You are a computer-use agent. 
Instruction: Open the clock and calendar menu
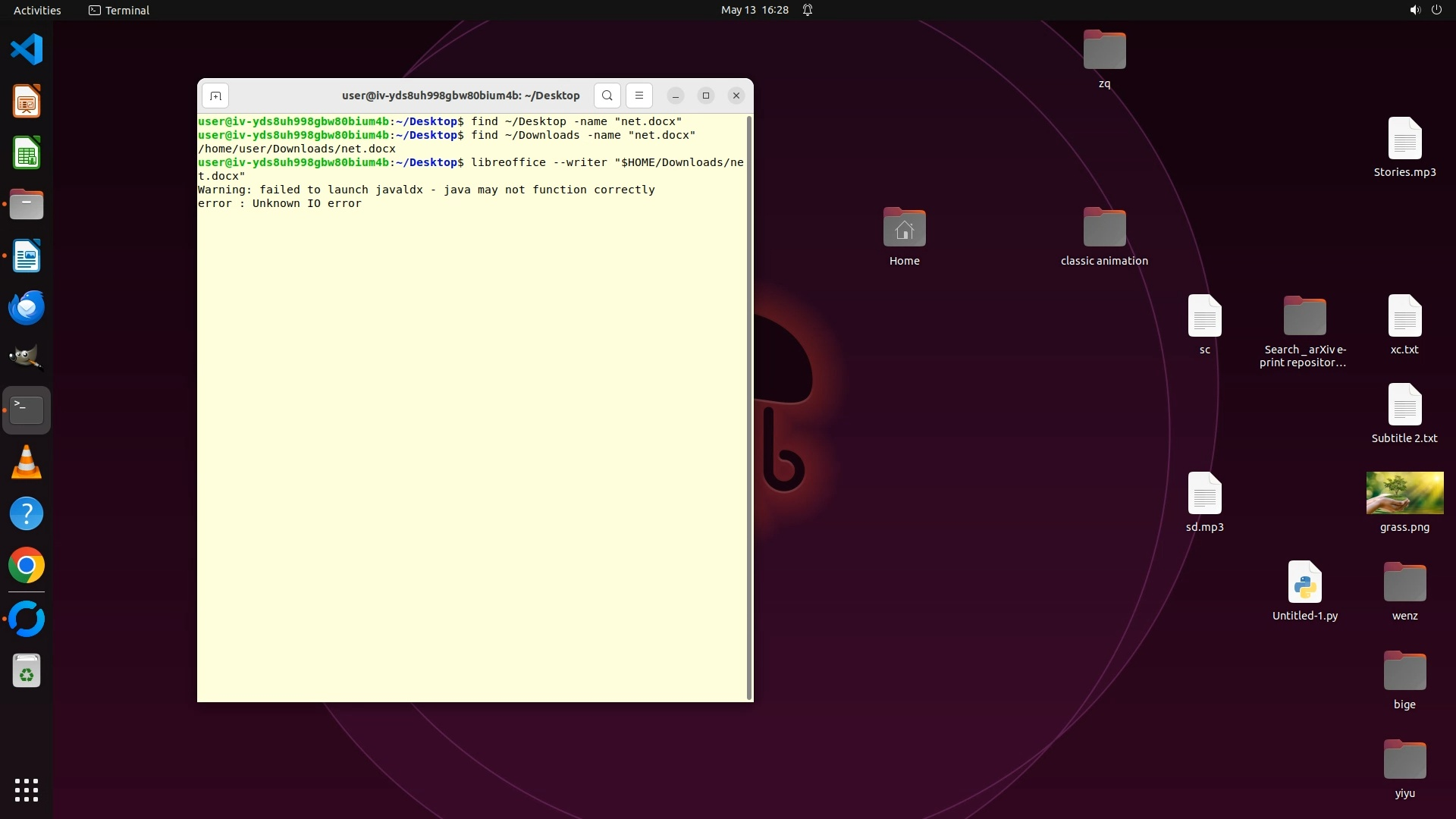[x=755, y=10]
